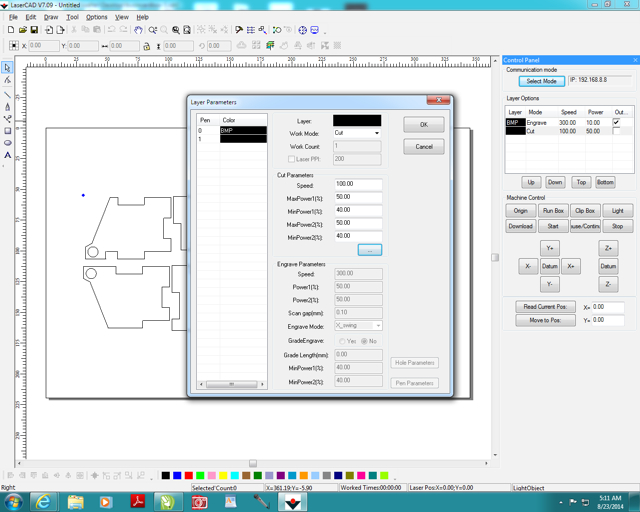640x512 pixels.
Task: Open the Draw menu
Action: tap(51, 17)
